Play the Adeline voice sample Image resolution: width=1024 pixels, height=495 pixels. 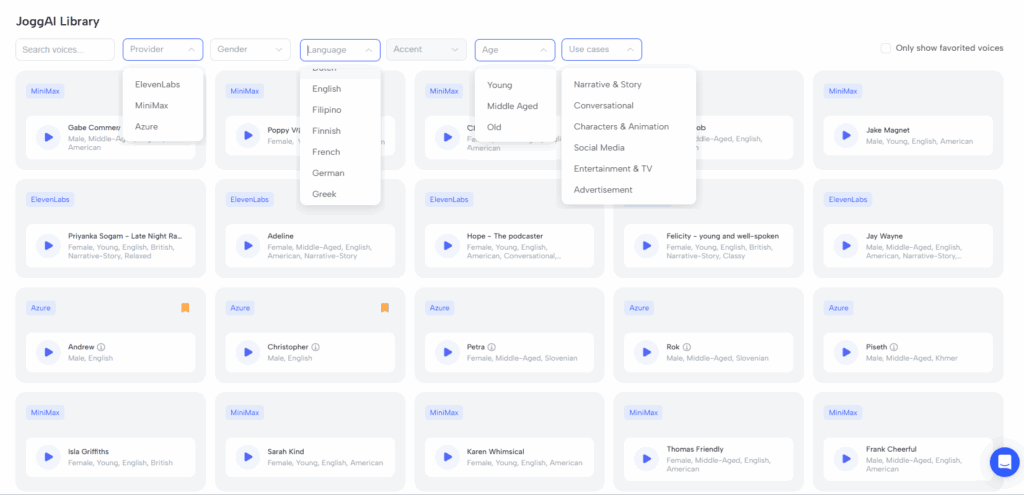click(246, 245)
